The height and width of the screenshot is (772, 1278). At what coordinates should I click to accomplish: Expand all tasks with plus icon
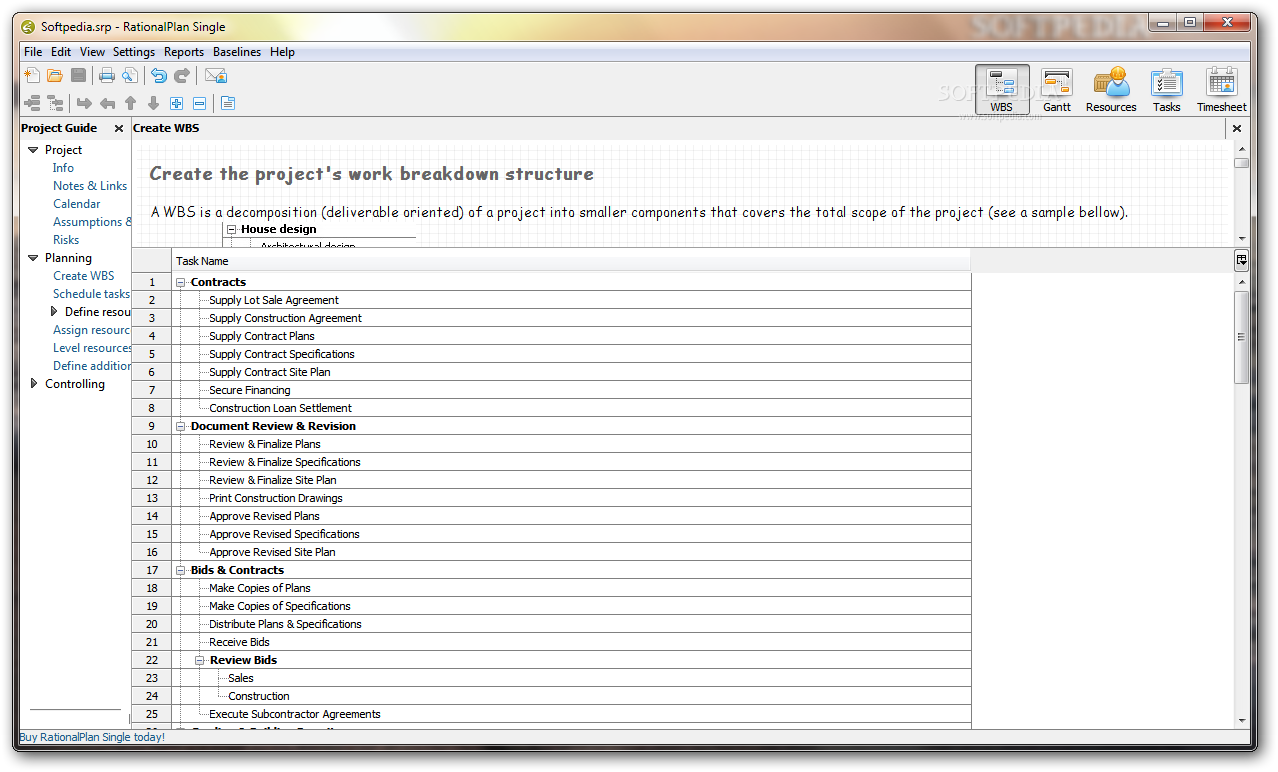tap(176, 103)
